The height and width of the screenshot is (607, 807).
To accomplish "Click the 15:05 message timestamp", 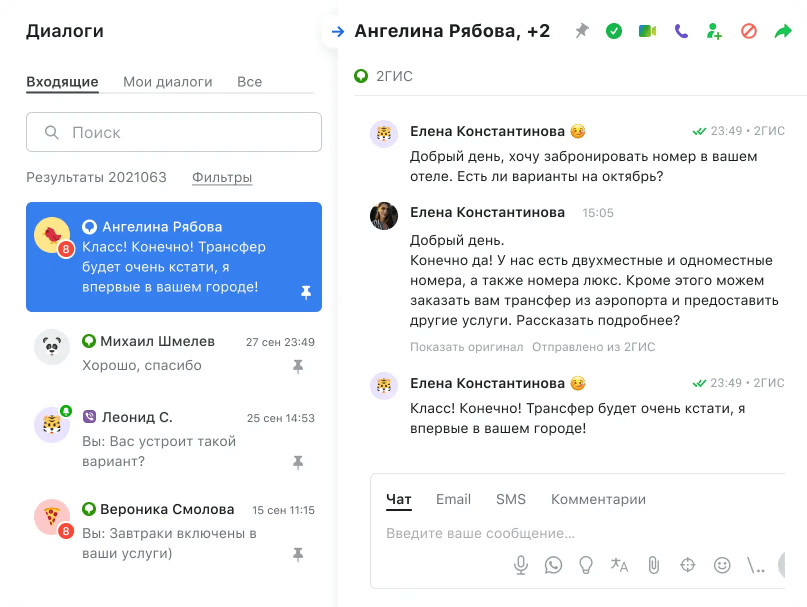I will (598, 213).
